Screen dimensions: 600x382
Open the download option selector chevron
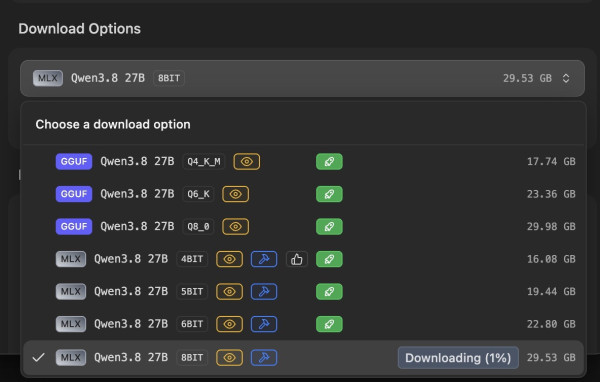coord(566,78)
